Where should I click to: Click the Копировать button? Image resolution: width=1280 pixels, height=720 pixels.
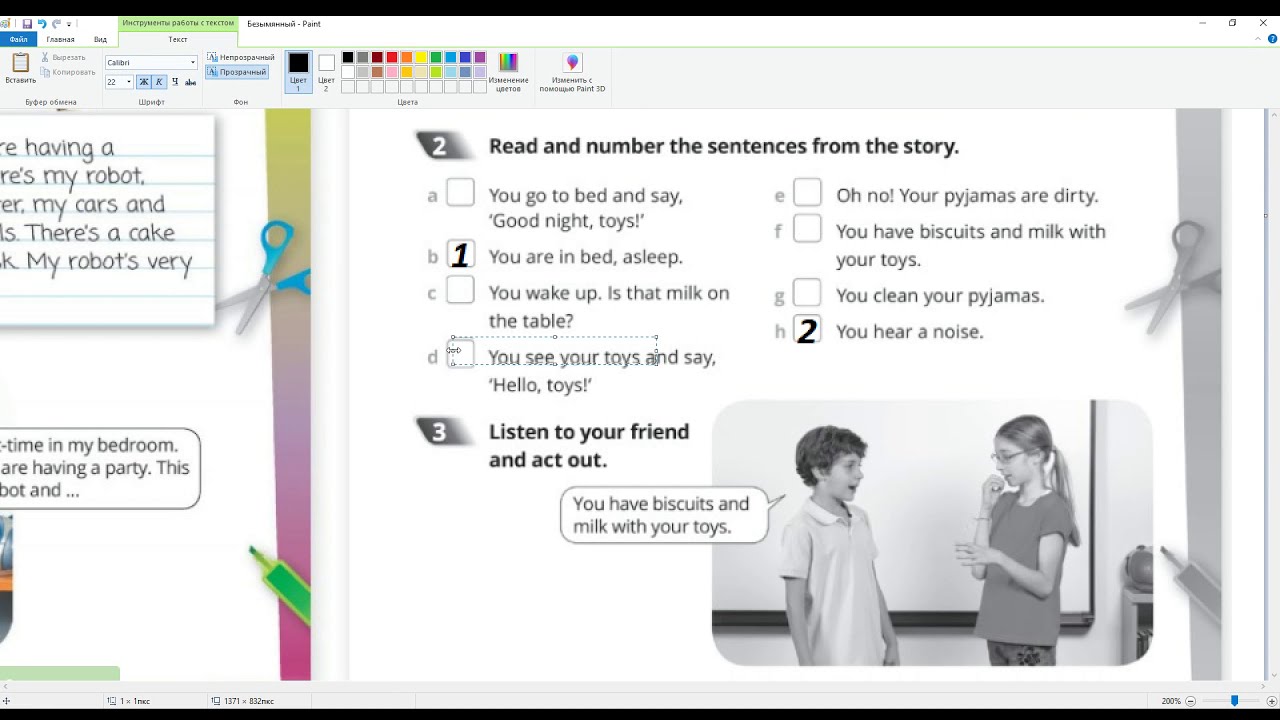point(68,72)
